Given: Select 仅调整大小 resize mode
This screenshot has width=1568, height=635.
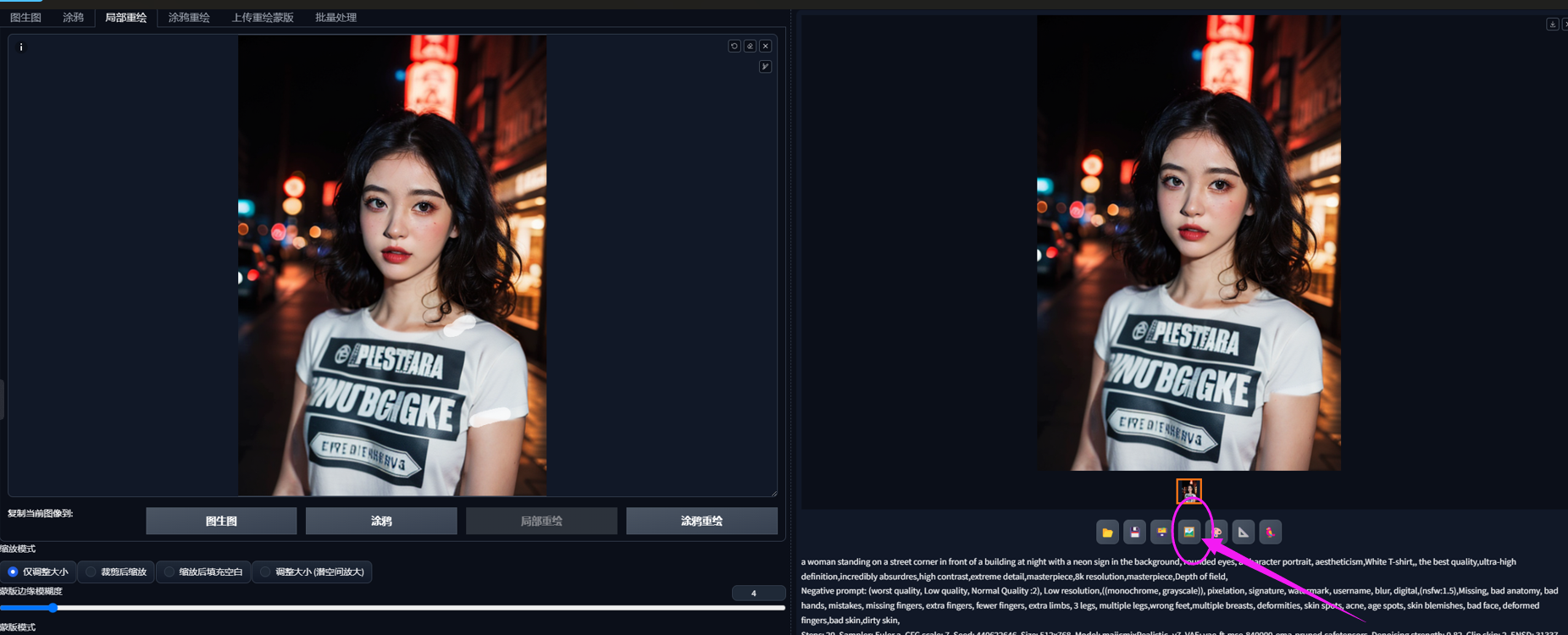Looking at the screenshot, I should pyautogui.click(x=37, y=571).
